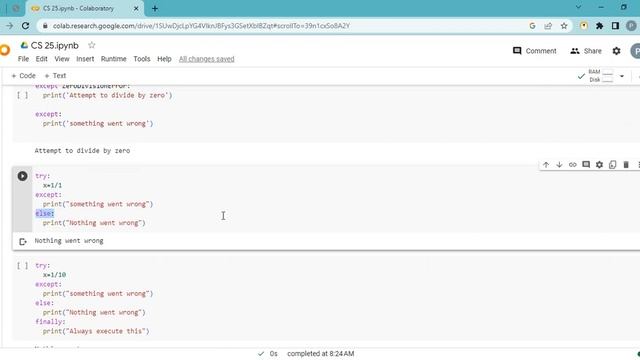Open the notebook settings gear

tap(616, 51)
